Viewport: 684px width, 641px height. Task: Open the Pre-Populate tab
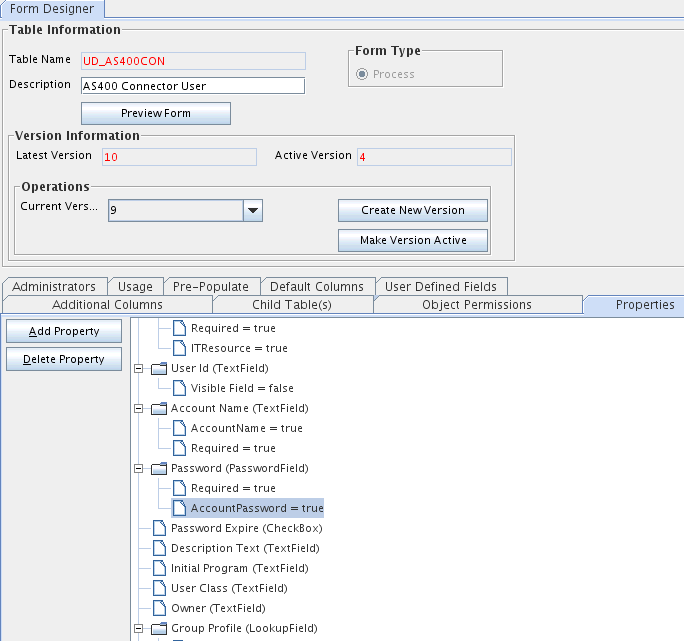point(211,287)
